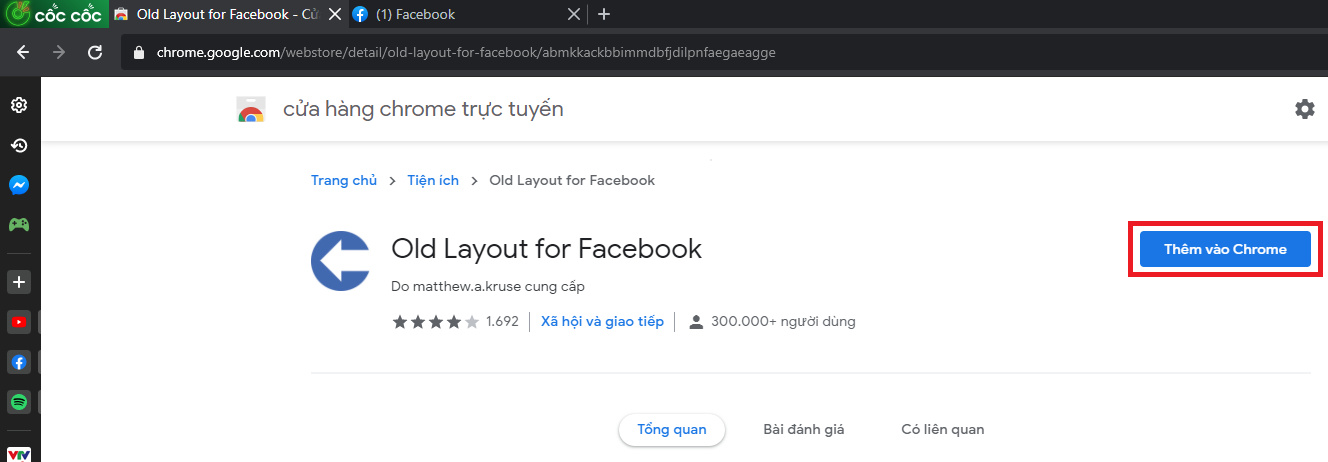Click the 'Old Layout for Facebook' breadcrumb text

tap(572, 180)
